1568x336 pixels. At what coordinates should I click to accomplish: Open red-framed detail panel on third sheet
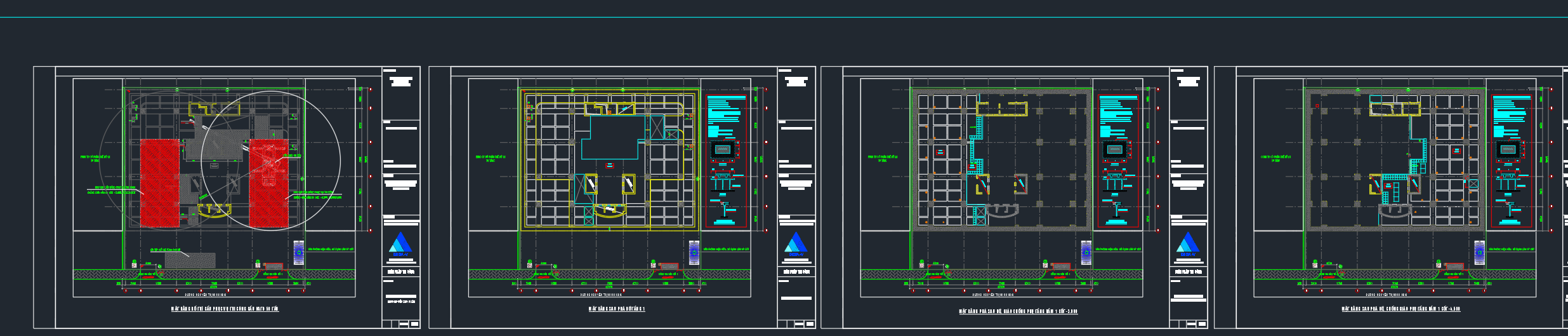coord(1118,161)
